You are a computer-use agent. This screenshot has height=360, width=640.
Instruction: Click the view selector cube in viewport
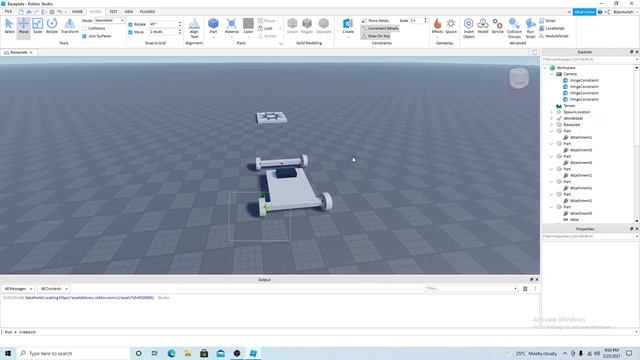(x=519, y=78)
